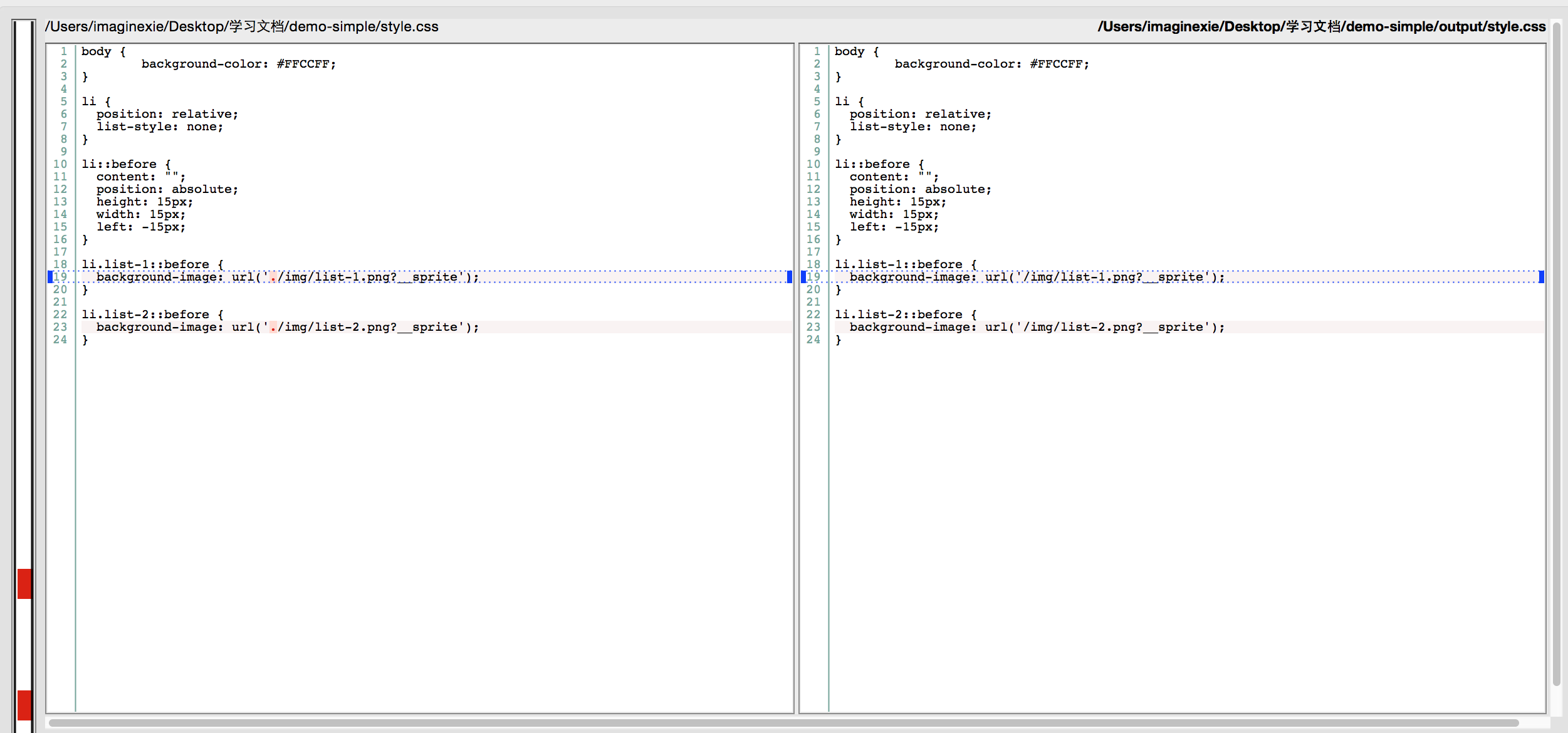Click line number 10 in the right pane
Image resolution: width=1568 pixels, height=733 pixels.
click(x=813, y=164)
